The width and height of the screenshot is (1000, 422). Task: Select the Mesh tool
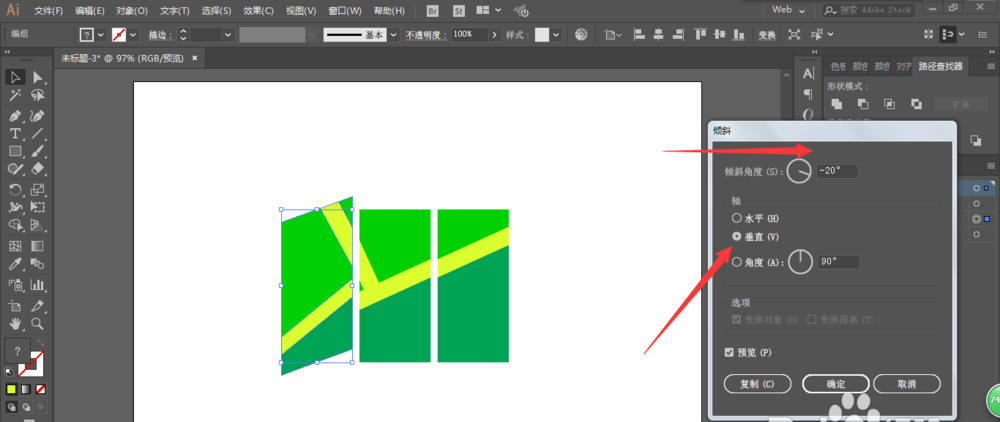click(x=15, y=245)
